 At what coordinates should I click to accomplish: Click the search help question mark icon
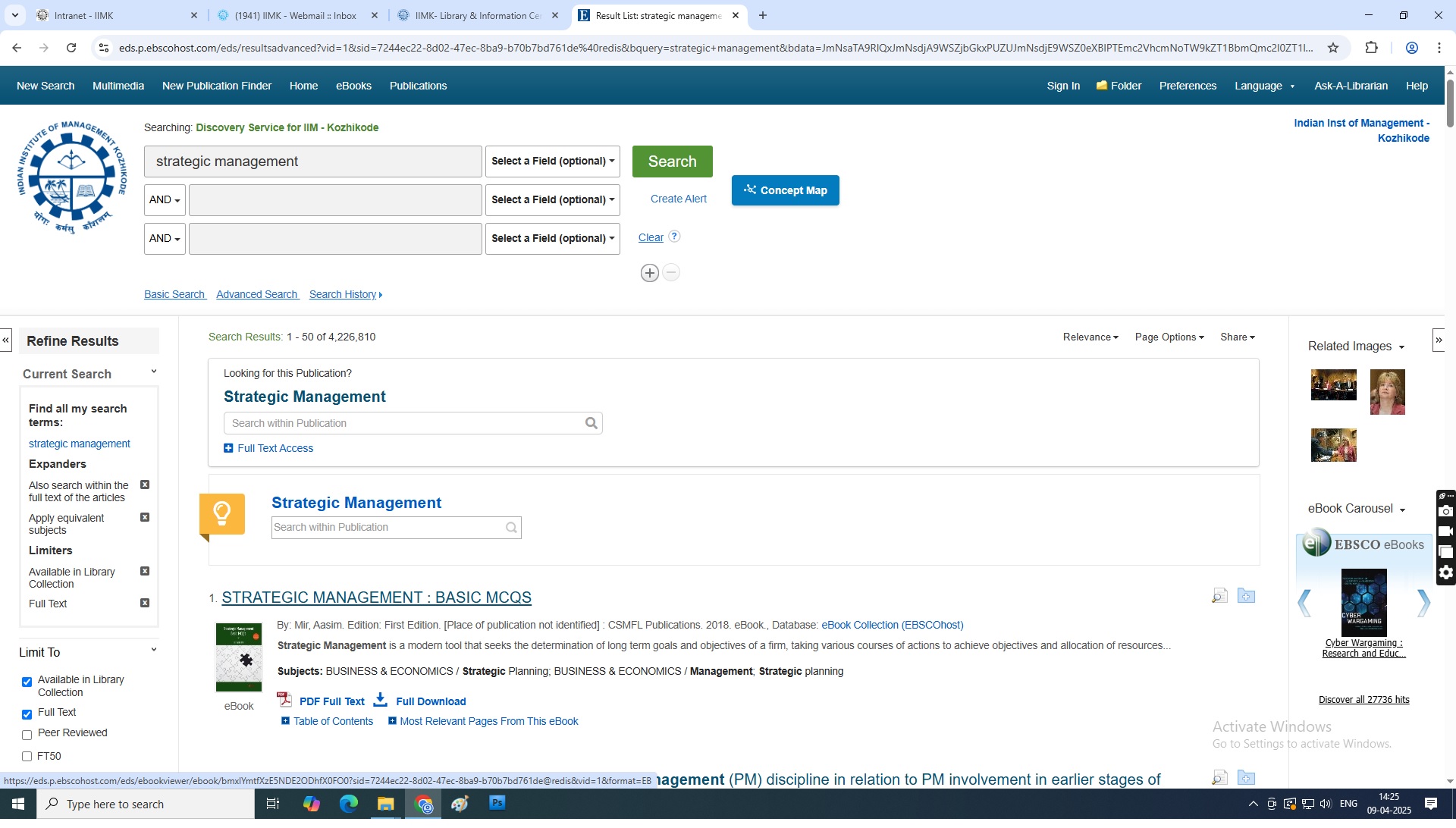coord(674,237)
